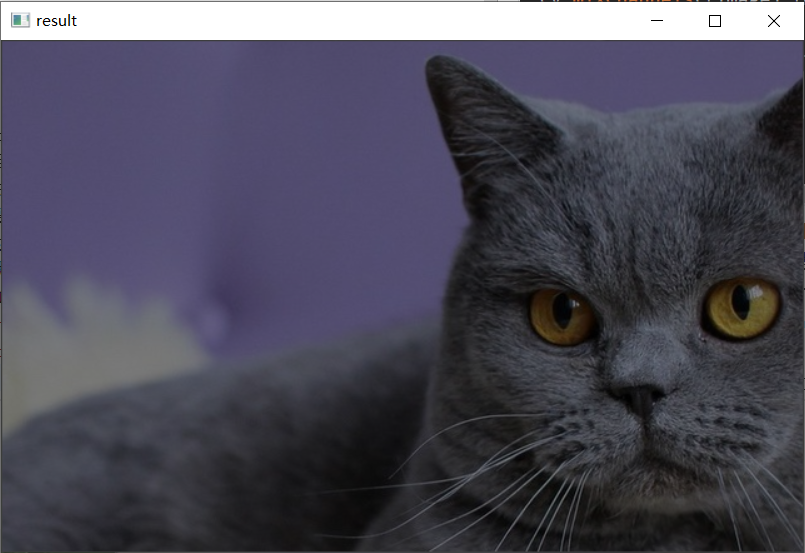Minimize the result window
The width and height of the screenshot is (805, 553).
click(657, 20)
